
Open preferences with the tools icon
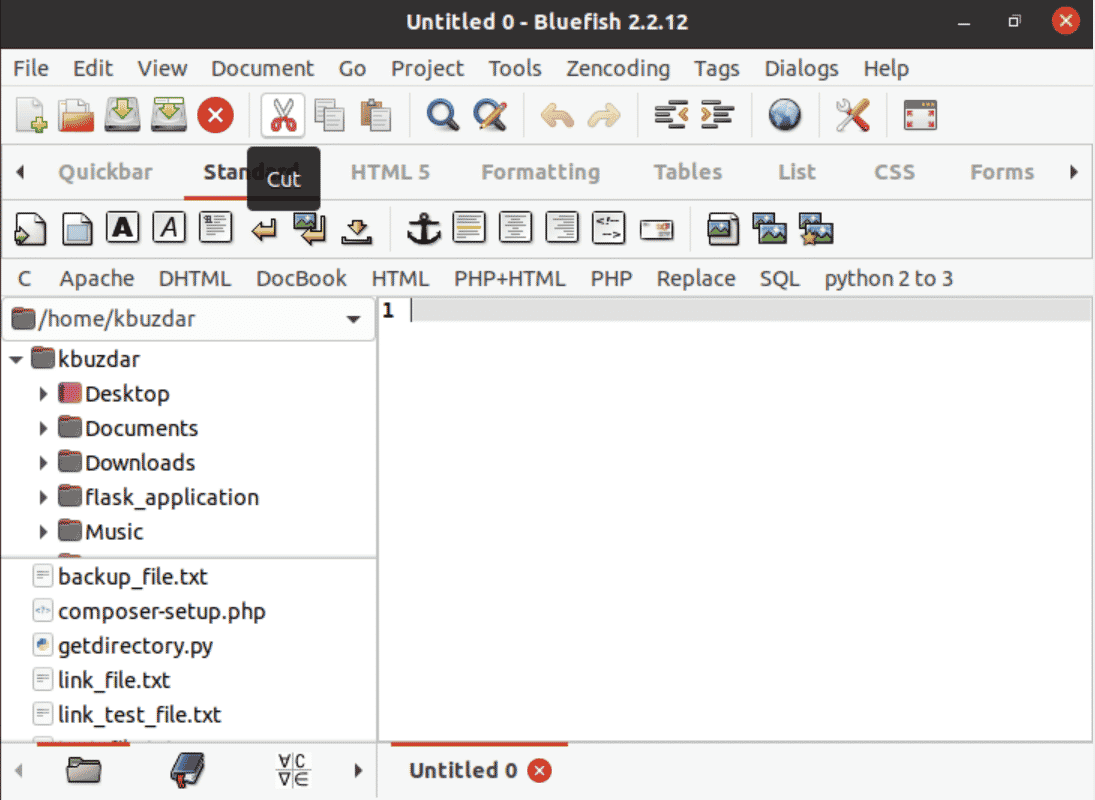[853, 115]
